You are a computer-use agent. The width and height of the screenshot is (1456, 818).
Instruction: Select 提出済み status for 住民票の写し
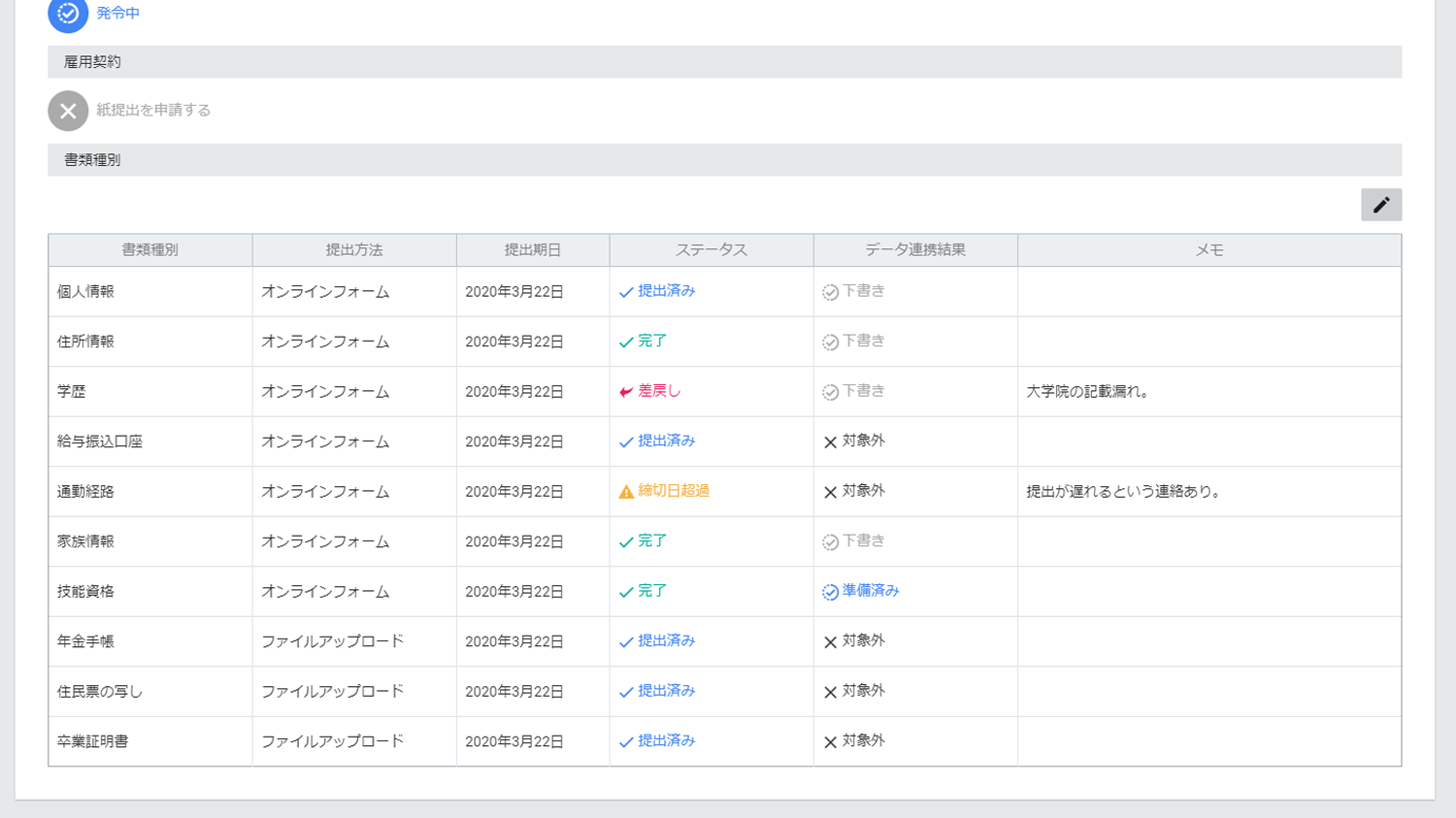click(x=666, y=691)
